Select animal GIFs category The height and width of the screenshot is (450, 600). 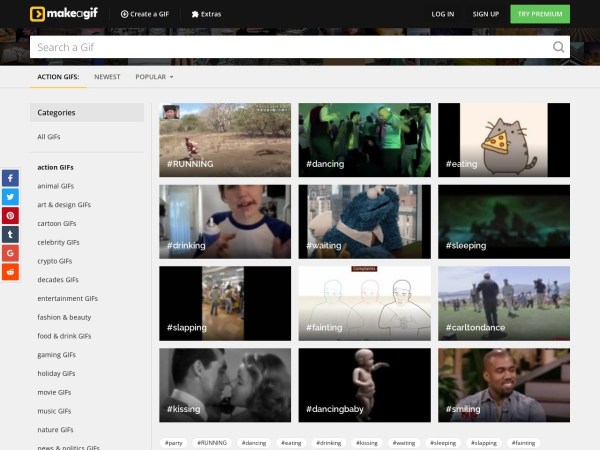(56, 186)
